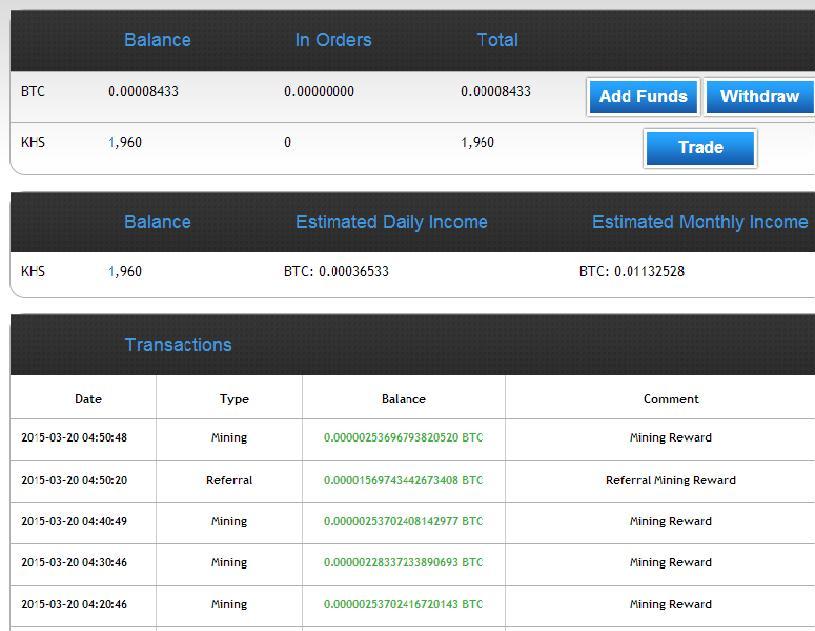Image resolution: width=815 pixels, height=631 pixels.
Task: Click the Add Funds button
Action: click(642, 97)
